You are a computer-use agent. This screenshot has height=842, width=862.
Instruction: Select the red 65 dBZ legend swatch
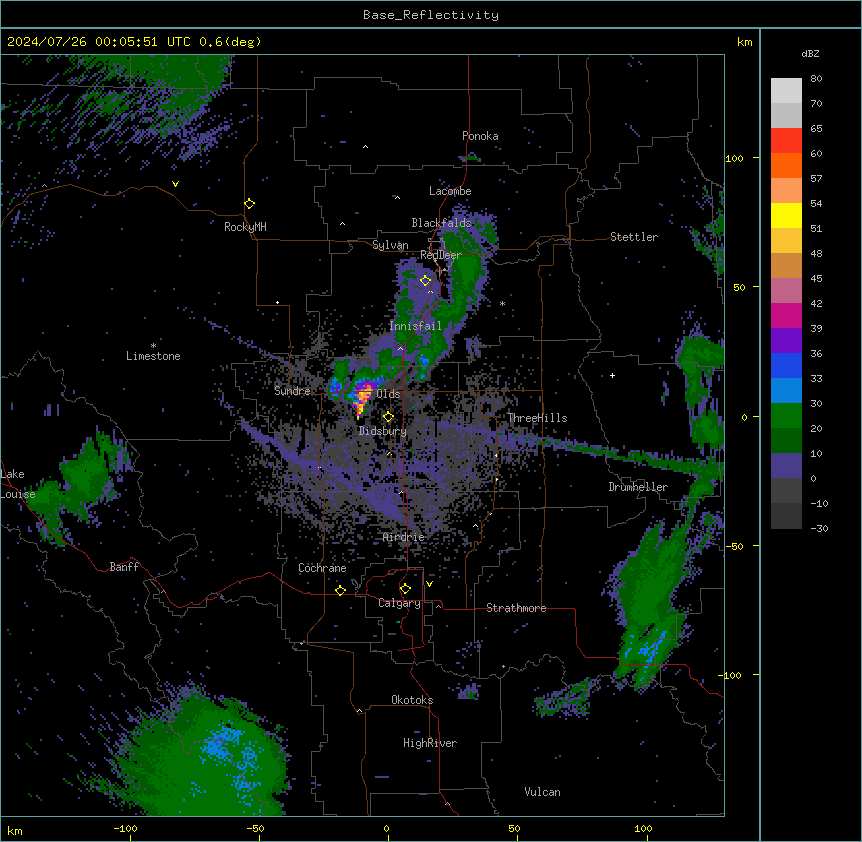(x=786, y=140)
